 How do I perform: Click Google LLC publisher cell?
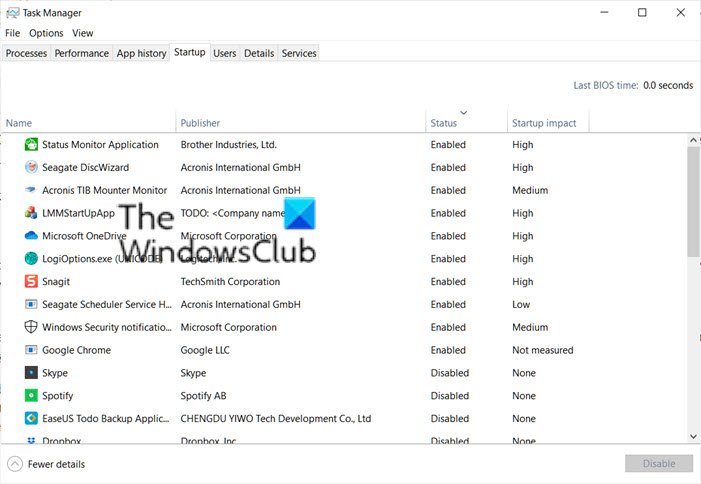[x=205, y=350]
